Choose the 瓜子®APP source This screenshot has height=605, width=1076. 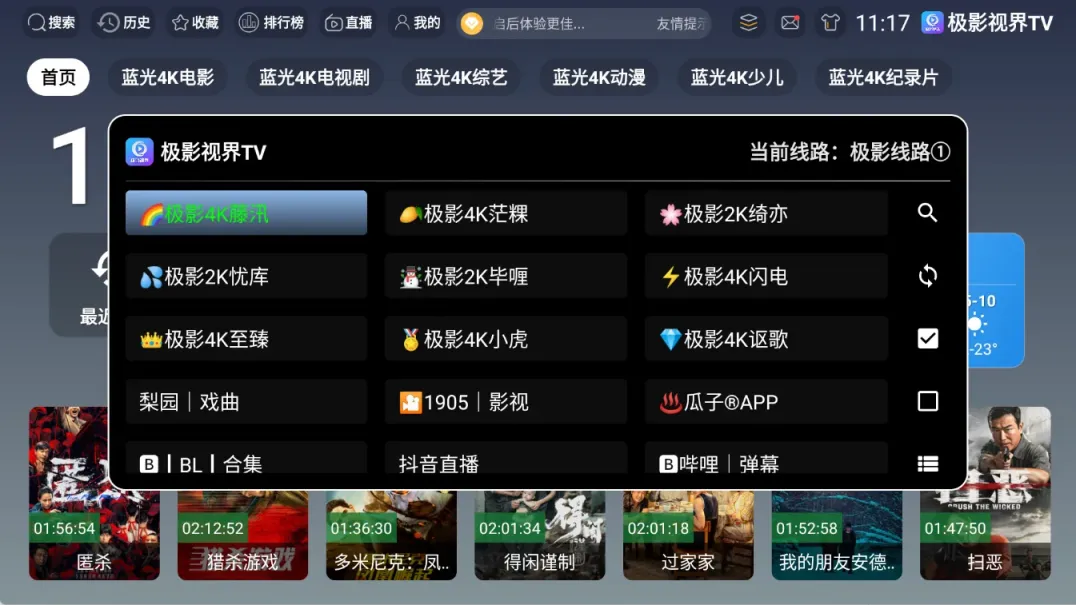point(766,402)
